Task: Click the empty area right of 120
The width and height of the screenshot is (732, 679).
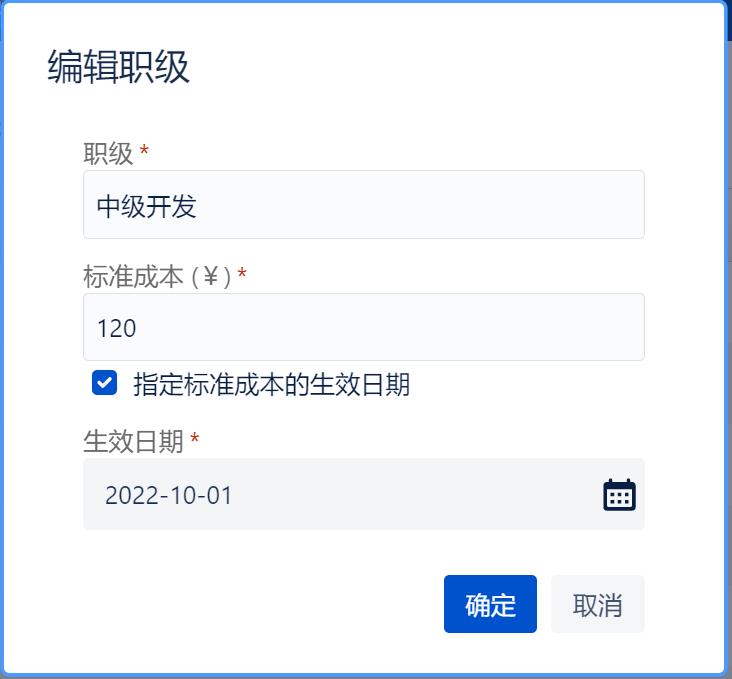Action: coord(400,328)
